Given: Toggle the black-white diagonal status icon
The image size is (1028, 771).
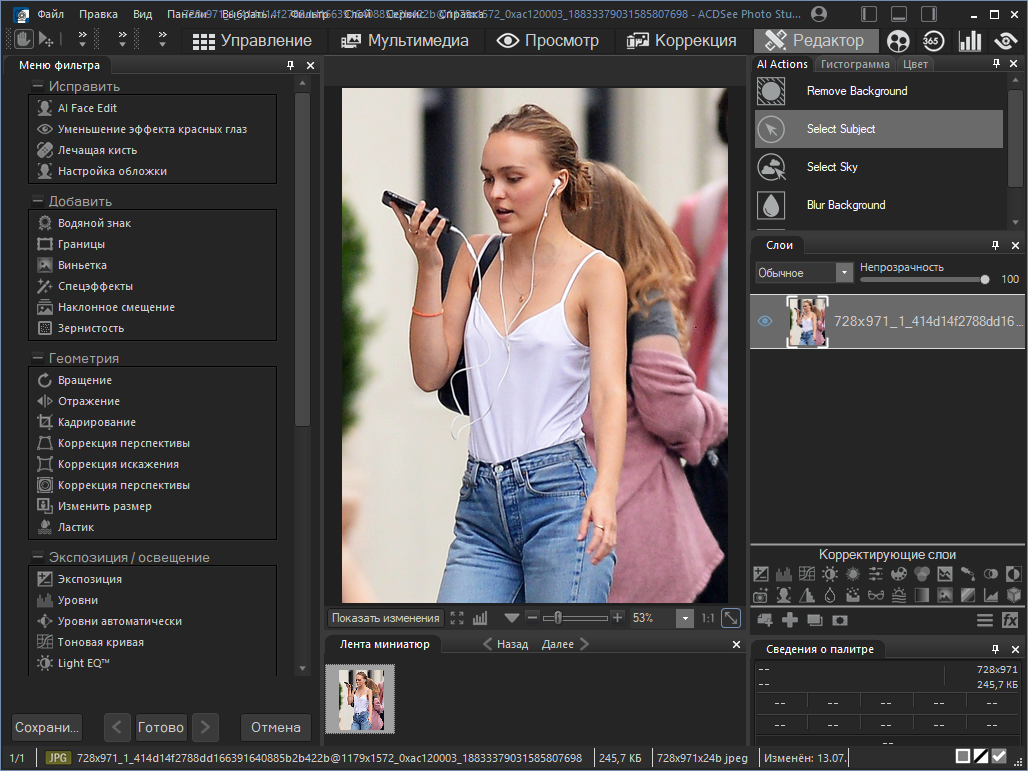Looking at the screenshot, I should coord(981,757).
